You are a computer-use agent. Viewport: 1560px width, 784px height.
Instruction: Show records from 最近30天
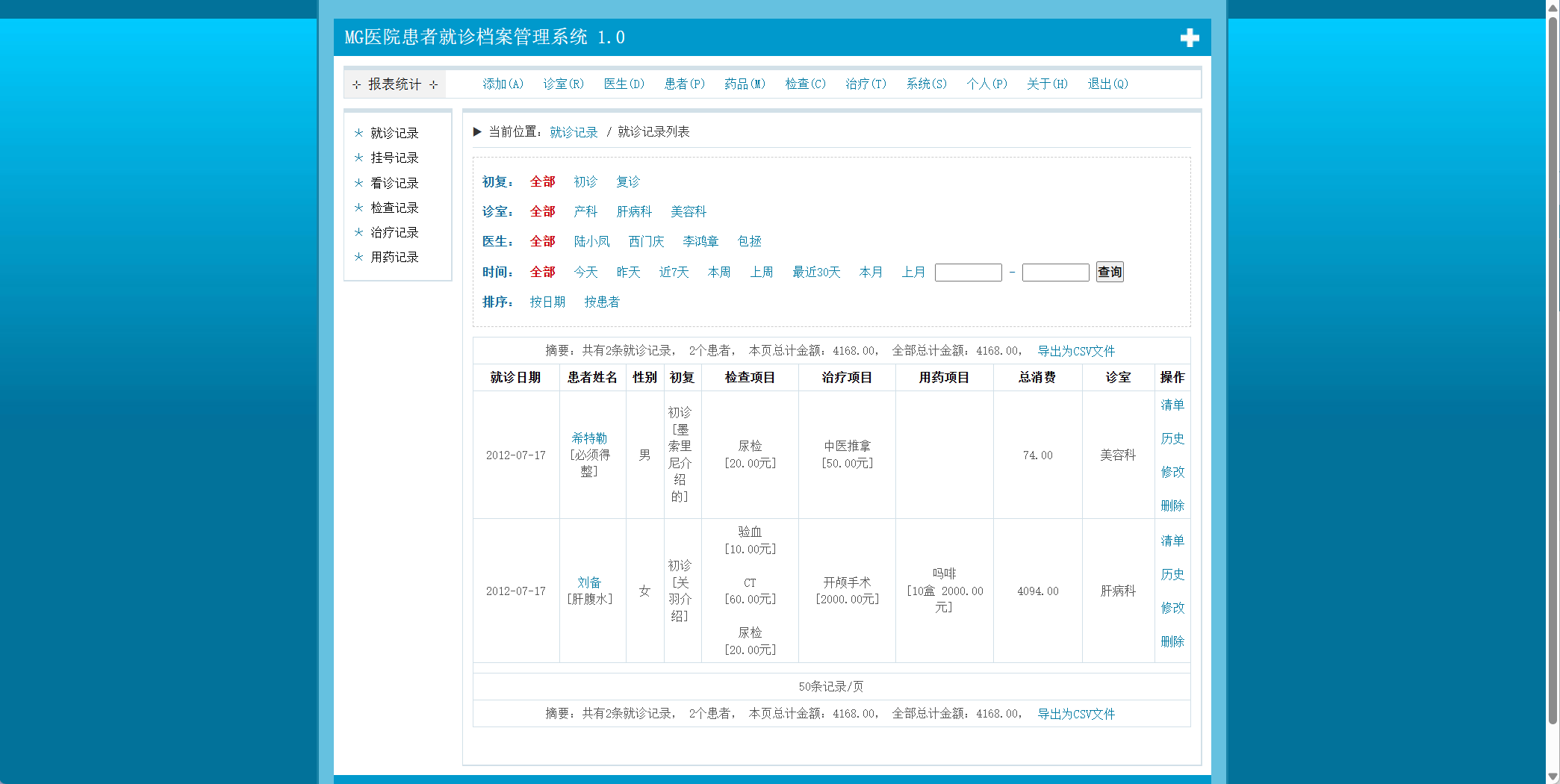tap(816, 272)
